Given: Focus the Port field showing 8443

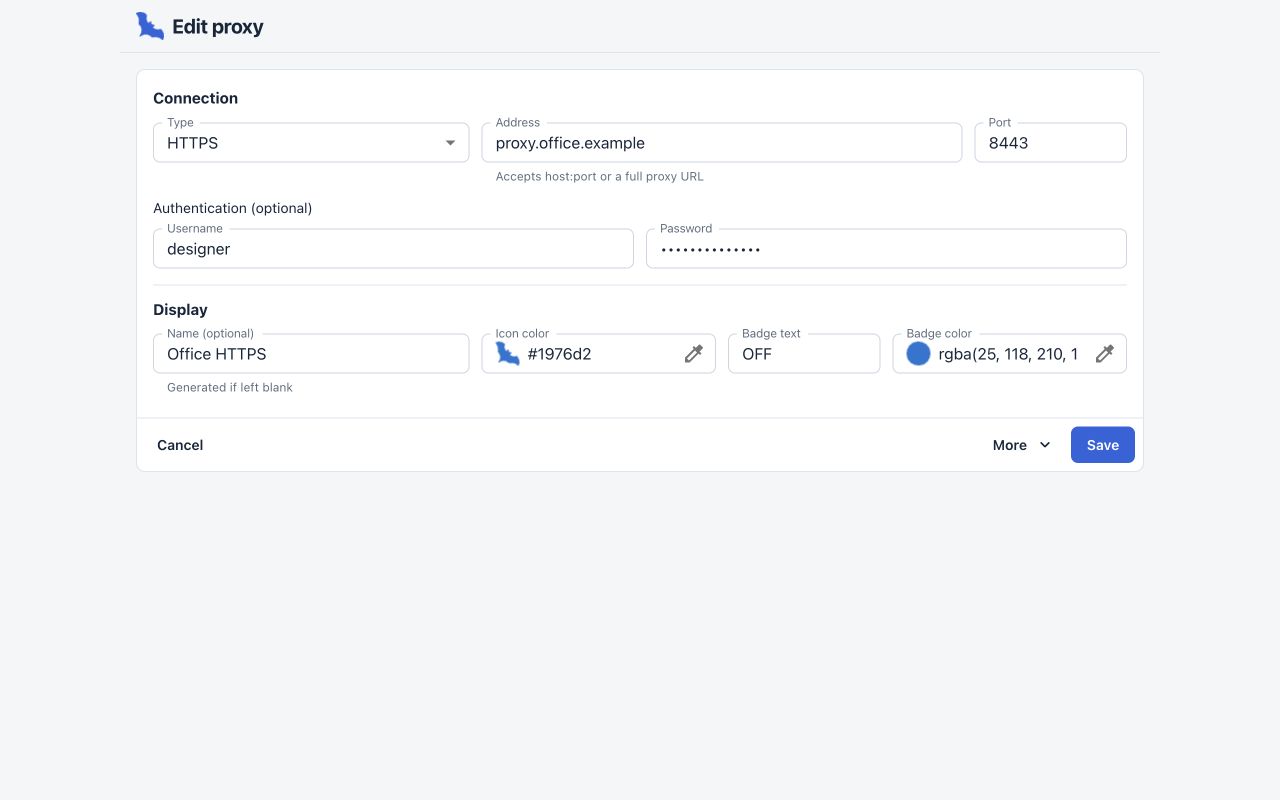Looking at the screenshot, I should pyautogui.click(x=1051, y=143).
